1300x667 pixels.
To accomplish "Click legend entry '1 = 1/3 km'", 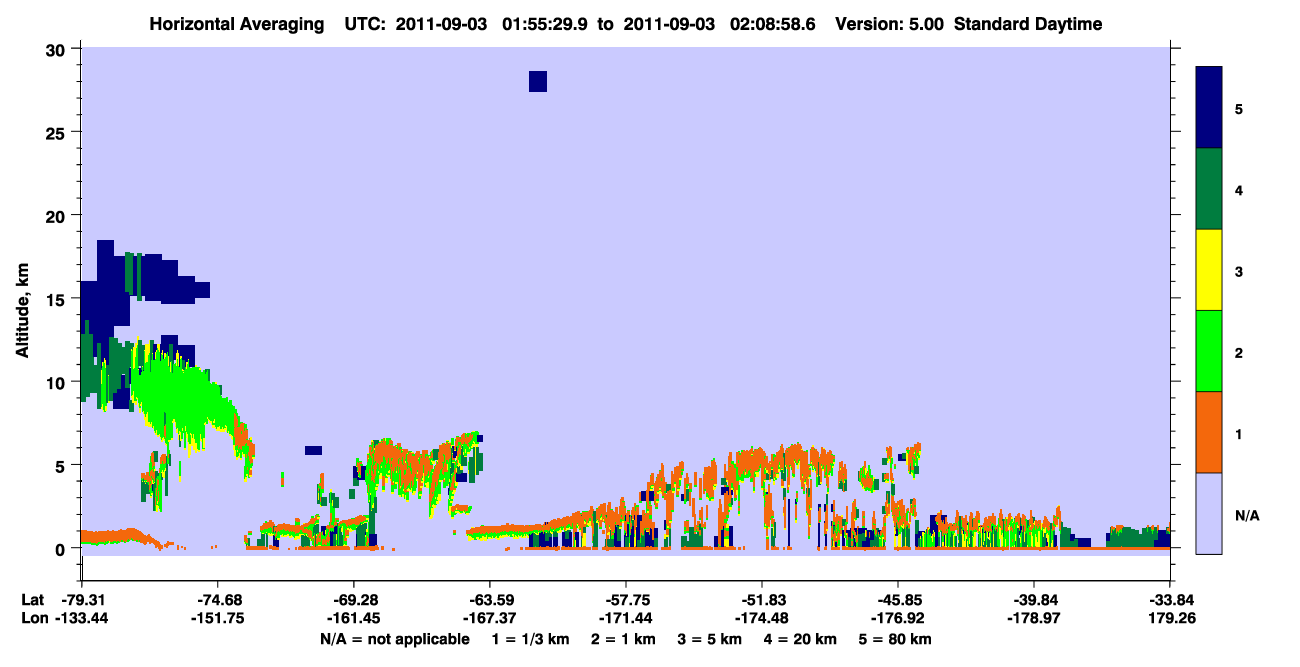I will tap(529, 639).
